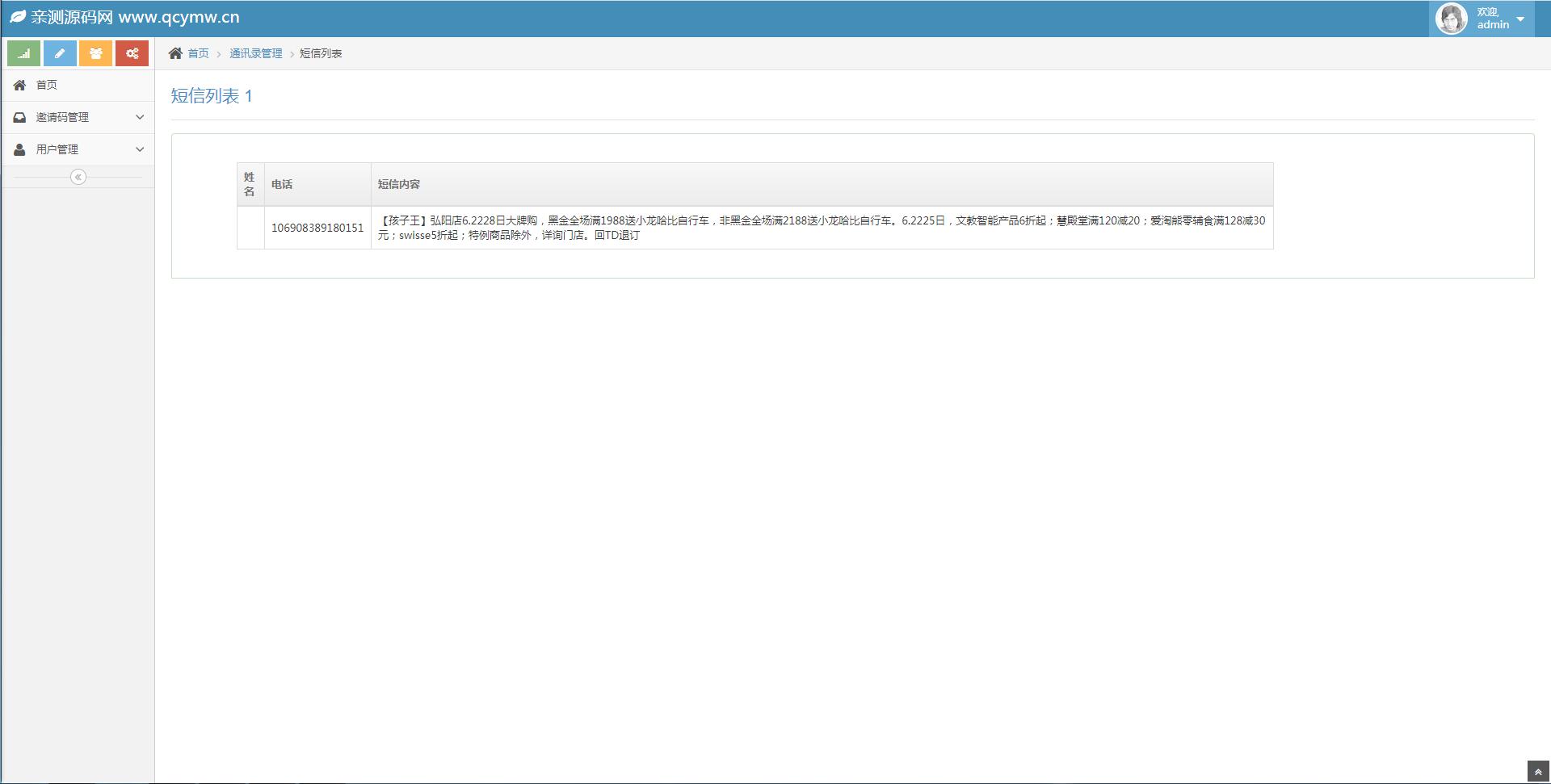This screenshot has width=1551, height=784.
Task: Open the 通讯录管理 breadcrumb link
Action: (x=255, y=53)
